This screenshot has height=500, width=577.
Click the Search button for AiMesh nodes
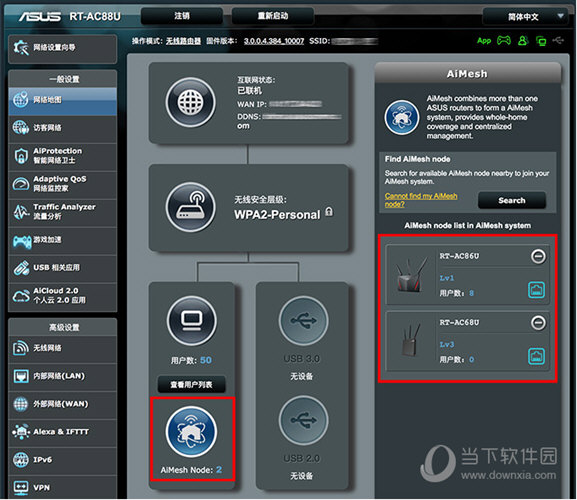pyautogui.click(x=511, y=200)
